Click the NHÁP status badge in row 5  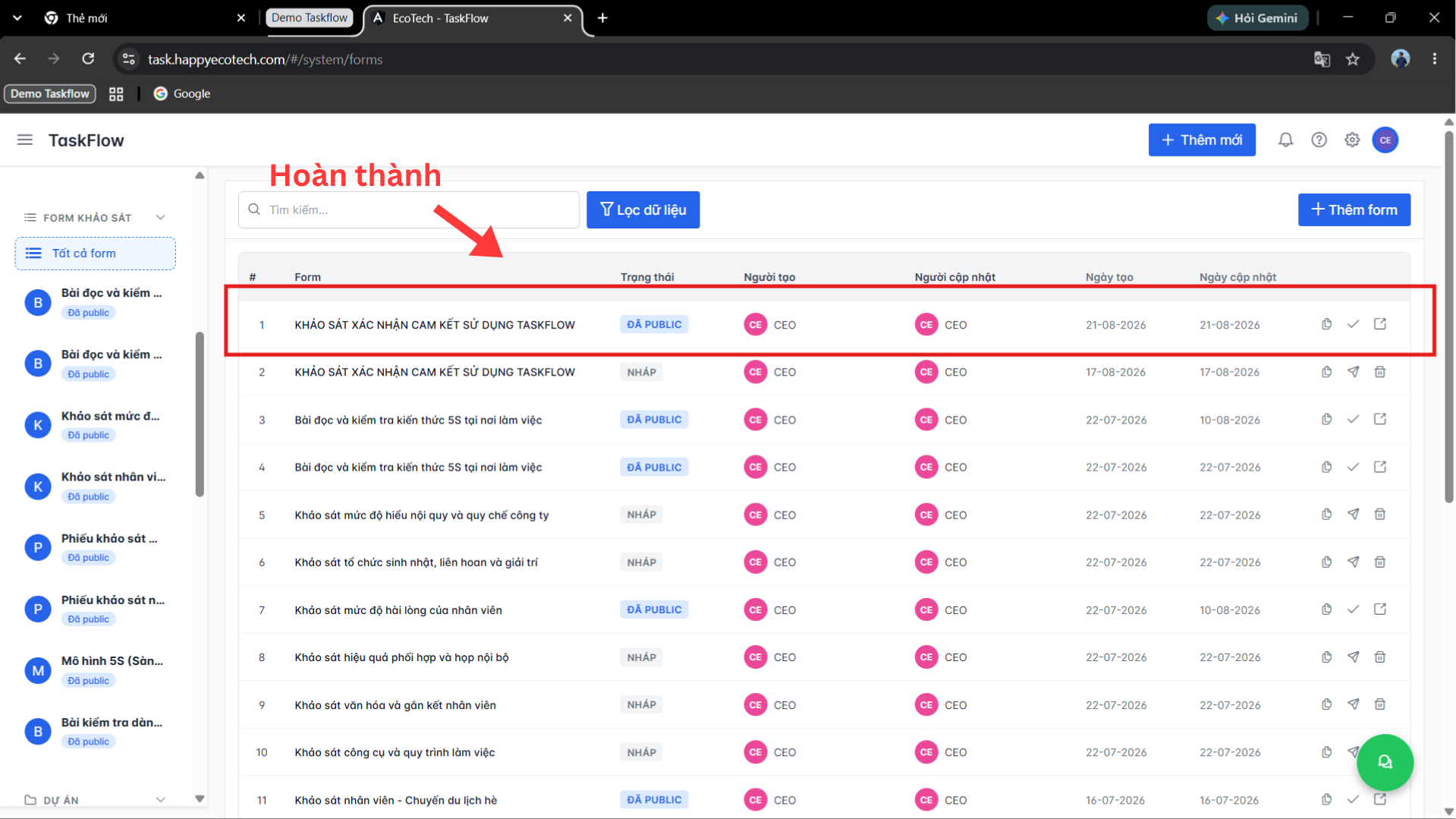point(641,515)
